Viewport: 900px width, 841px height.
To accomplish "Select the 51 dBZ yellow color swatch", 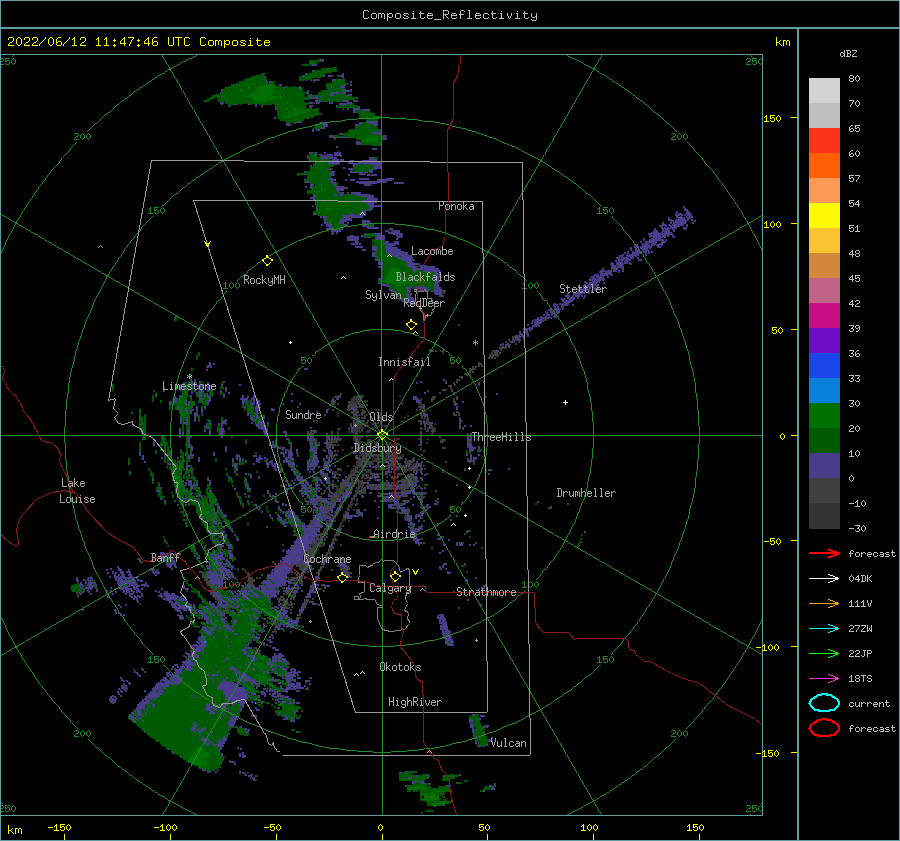I will (x=824, y=216).
